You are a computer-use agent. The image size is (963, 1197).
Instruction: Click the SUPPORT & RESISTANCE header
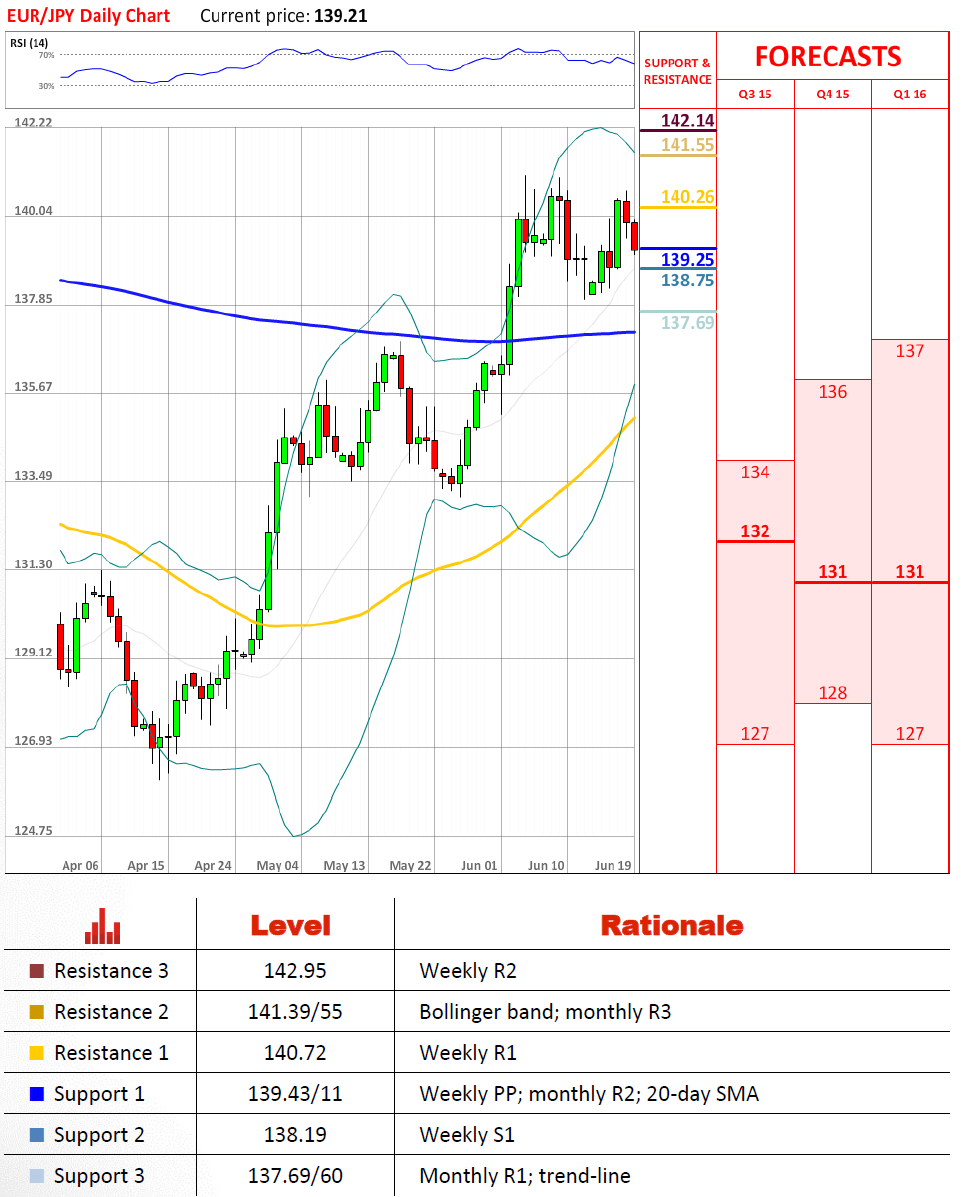pos(677,71)
